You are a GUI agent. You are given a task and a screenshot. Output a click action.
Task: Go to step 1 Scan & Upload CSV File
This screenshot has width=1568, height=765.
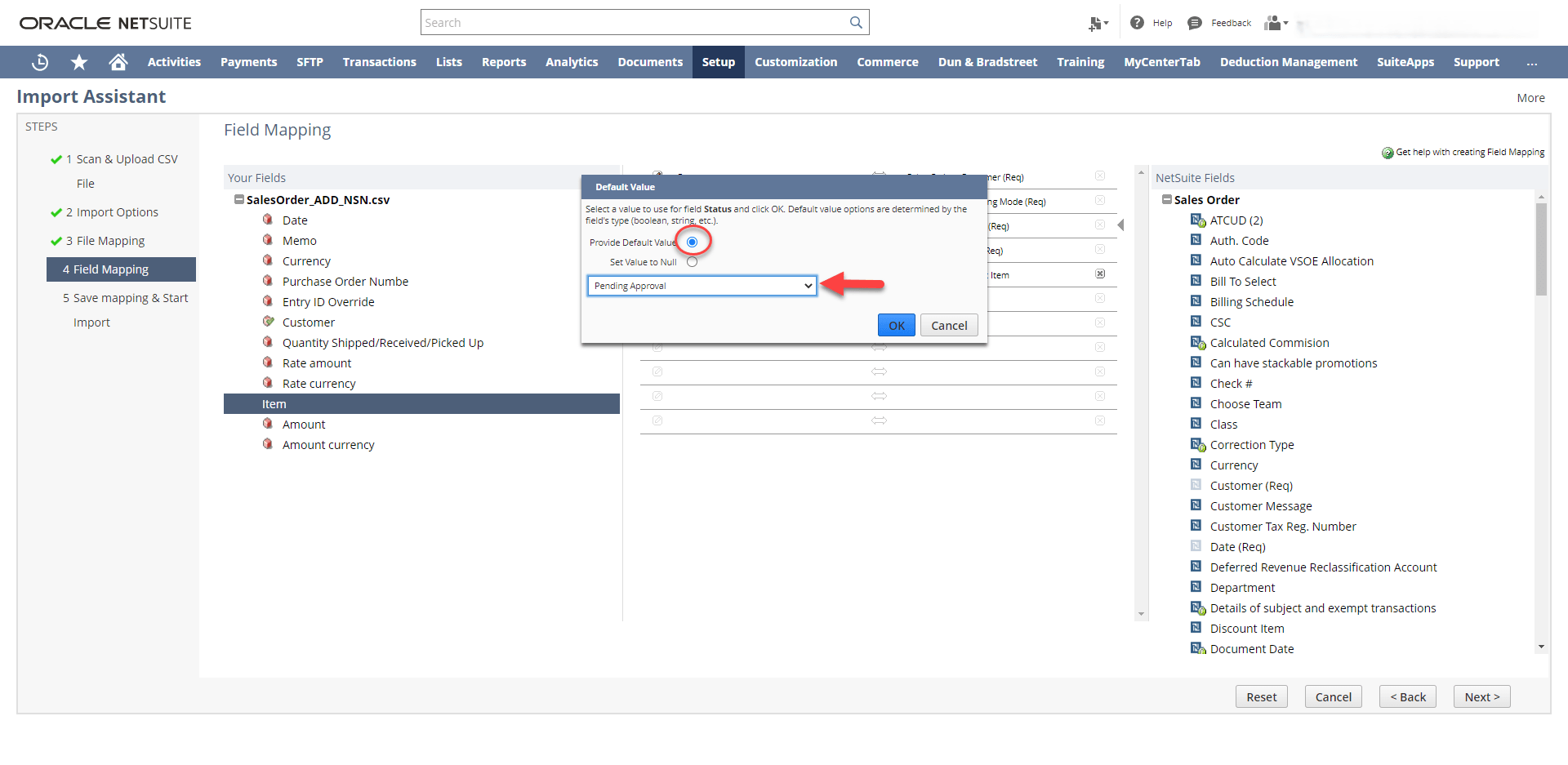pyautogui.click(x=122, y=171)
